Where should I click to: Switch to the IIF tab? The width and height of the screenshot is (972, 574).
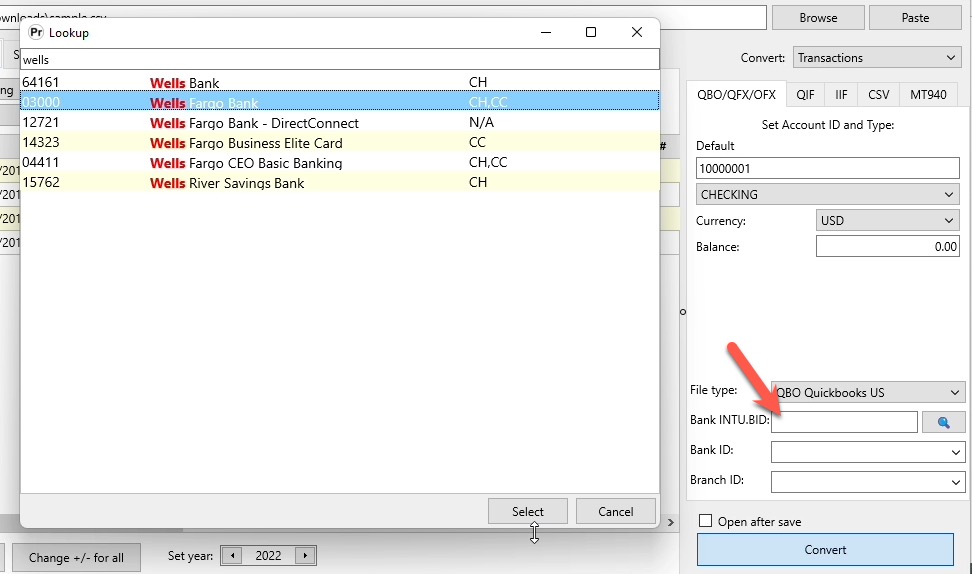pyautogui.click(x=841, y=94)
